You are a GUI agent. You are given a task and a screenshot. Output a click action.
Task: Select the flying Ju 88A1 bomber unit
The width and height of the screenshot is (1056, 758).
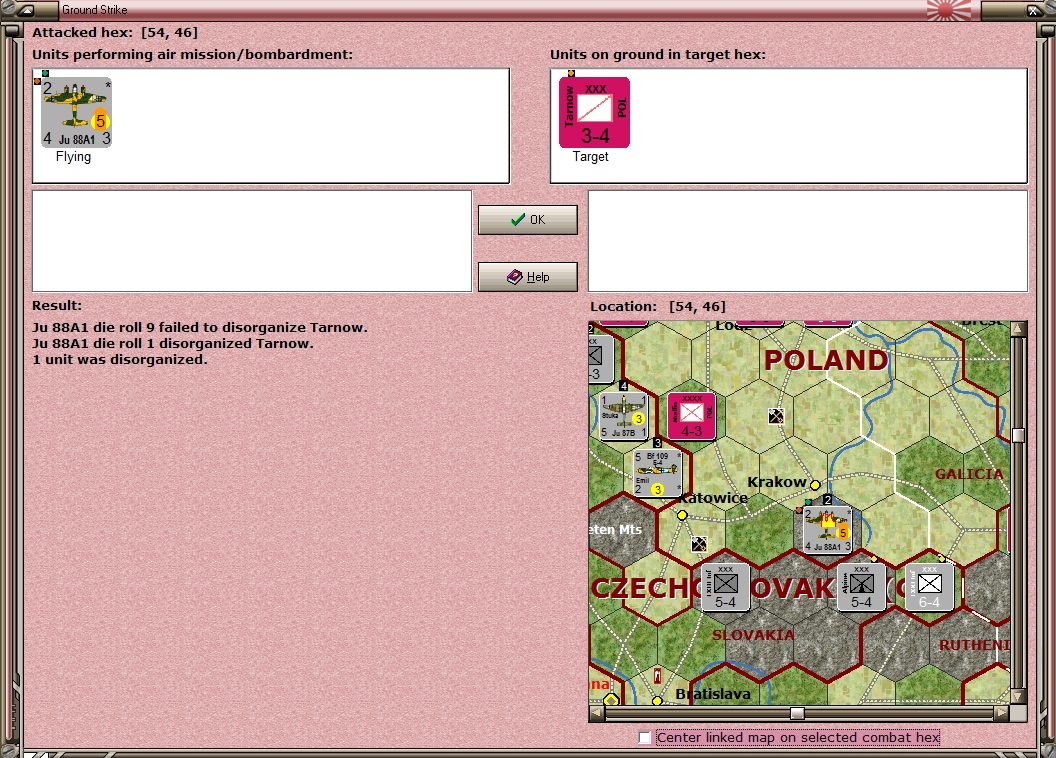point(75,112)
